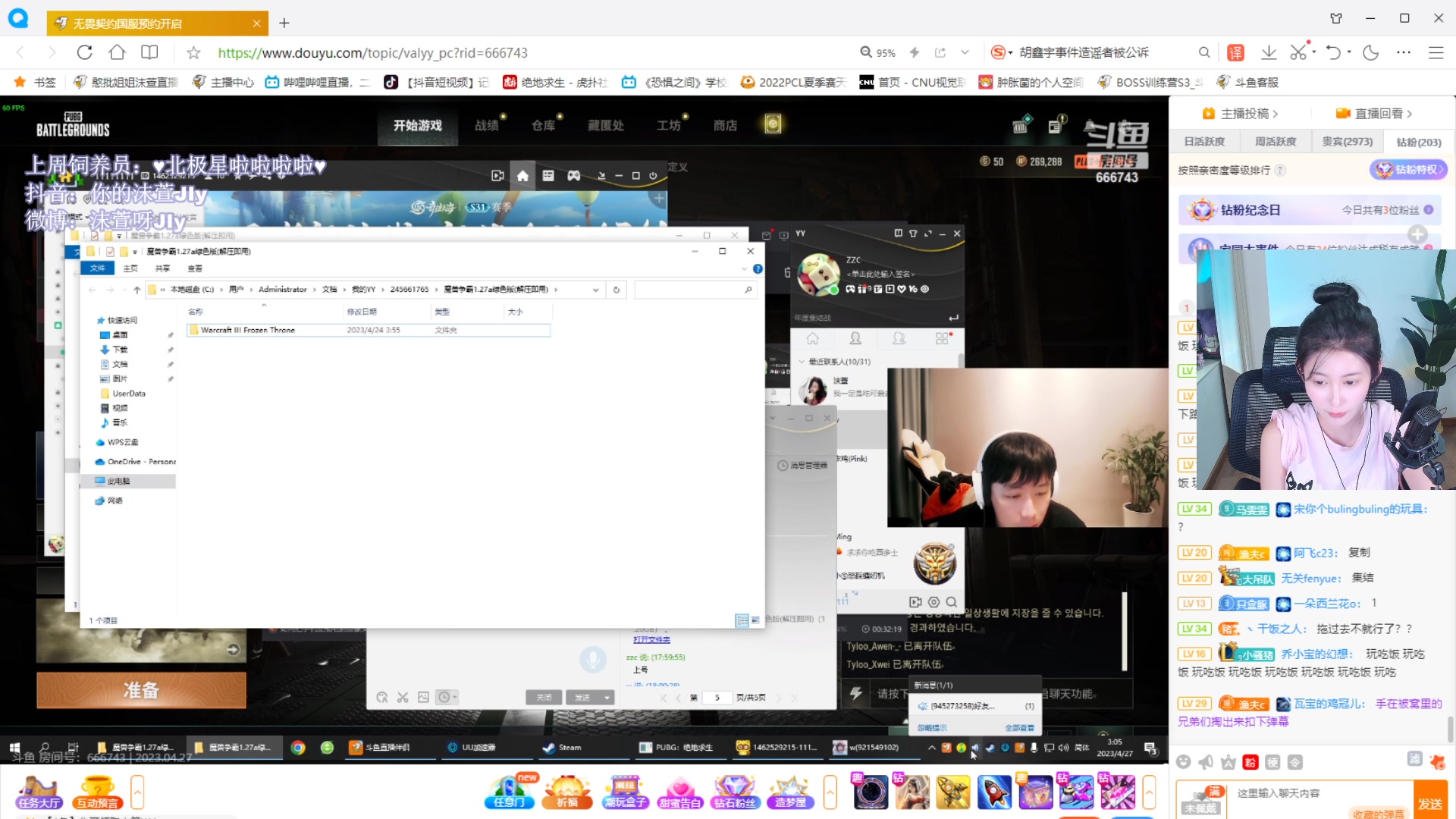Viewport: 1456px width, 819px height.
Task: Open the 造梦屋 activity icon
Action: [790, 792]
